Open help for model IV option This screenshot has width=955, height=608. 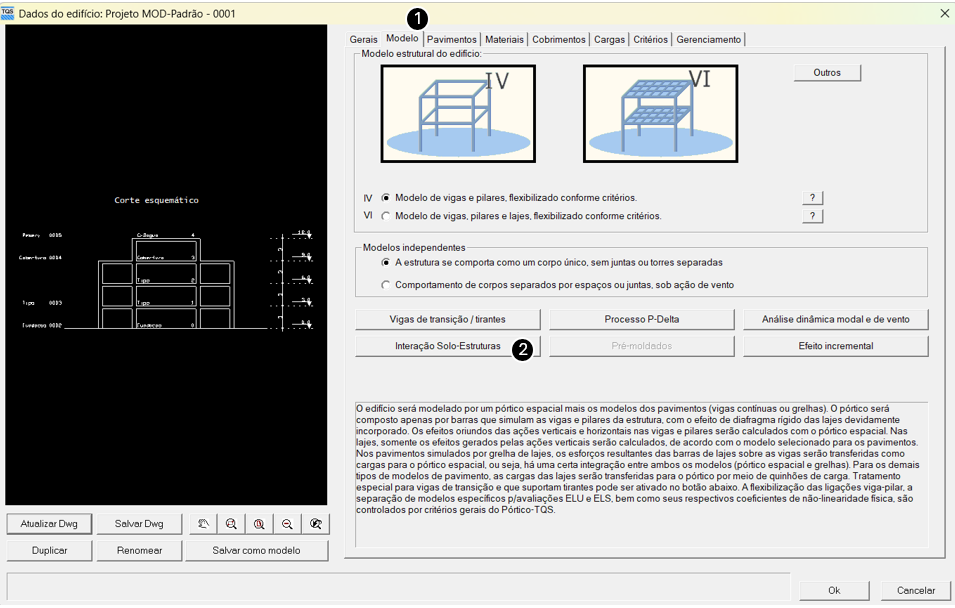click(812, 198)
